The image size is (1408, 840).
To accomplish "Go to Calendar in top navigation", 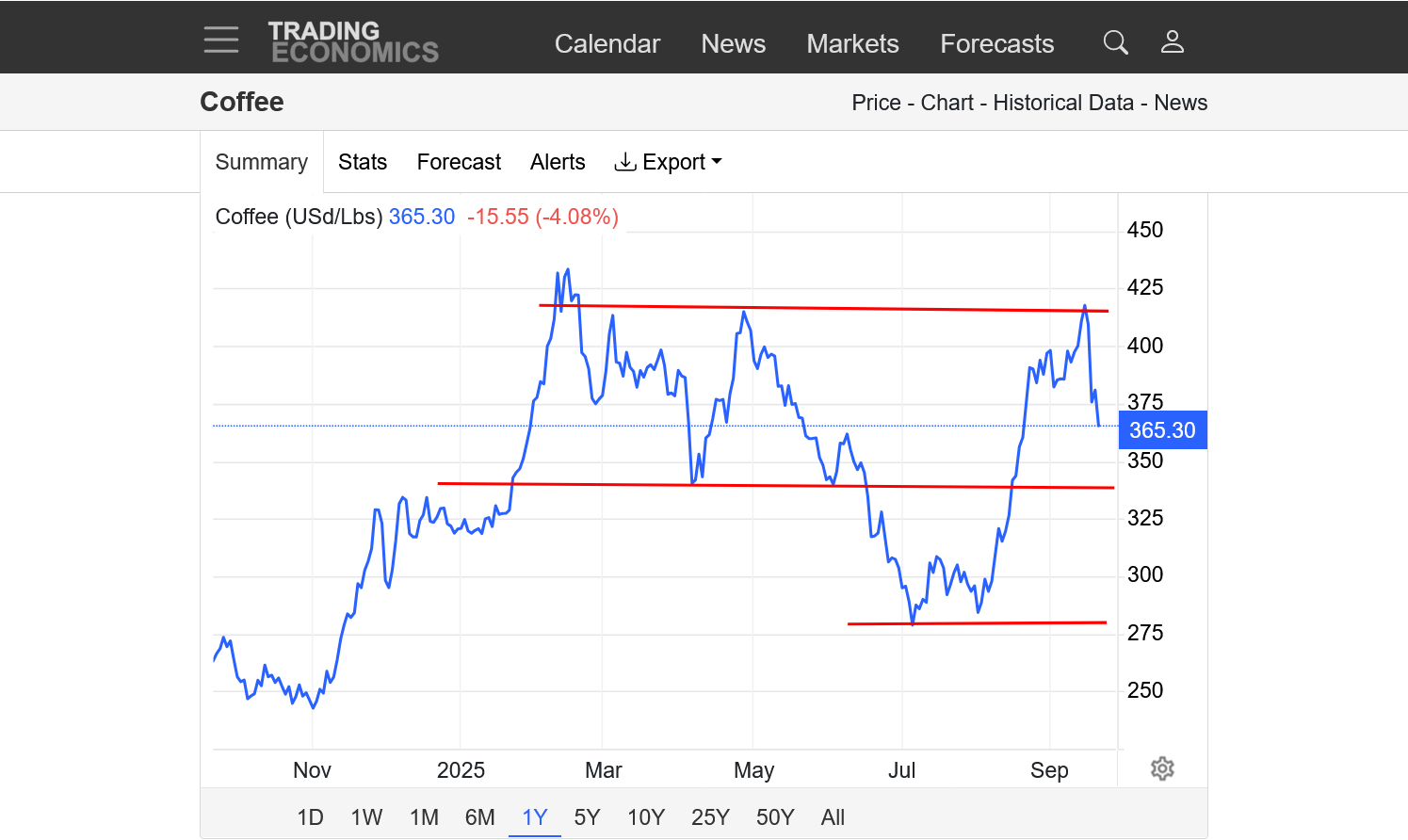I will [607, 43].
